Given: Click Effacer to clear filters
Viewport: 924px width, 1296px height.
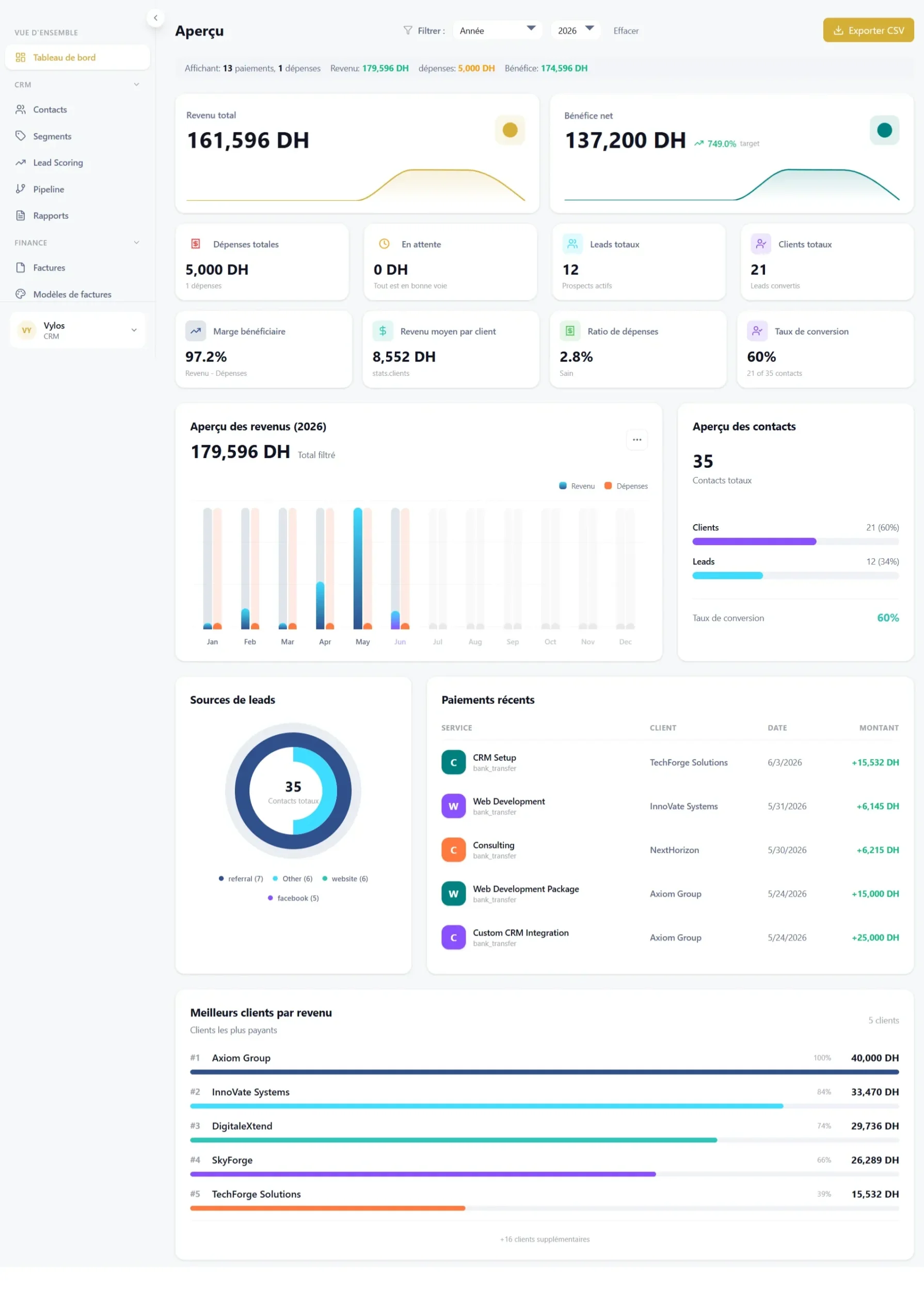Looking at the screenshot, I should click(626, 31).
